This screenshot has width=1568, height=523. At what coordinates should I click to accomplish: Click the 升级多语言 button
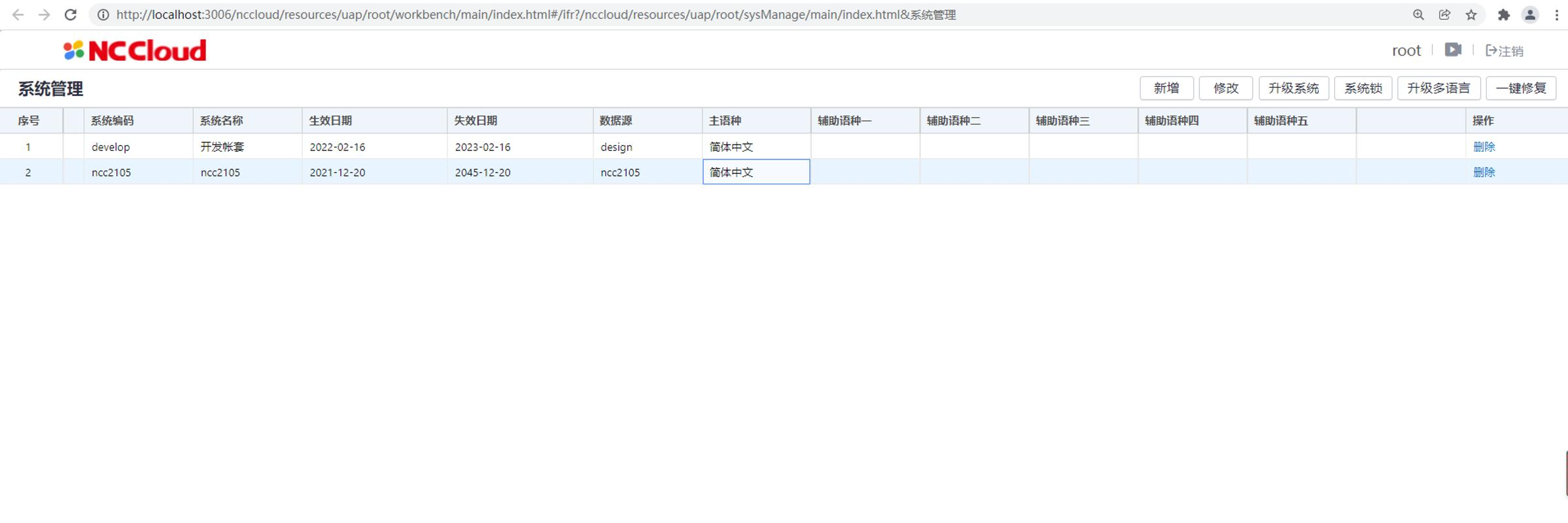tap(1438, 88)
